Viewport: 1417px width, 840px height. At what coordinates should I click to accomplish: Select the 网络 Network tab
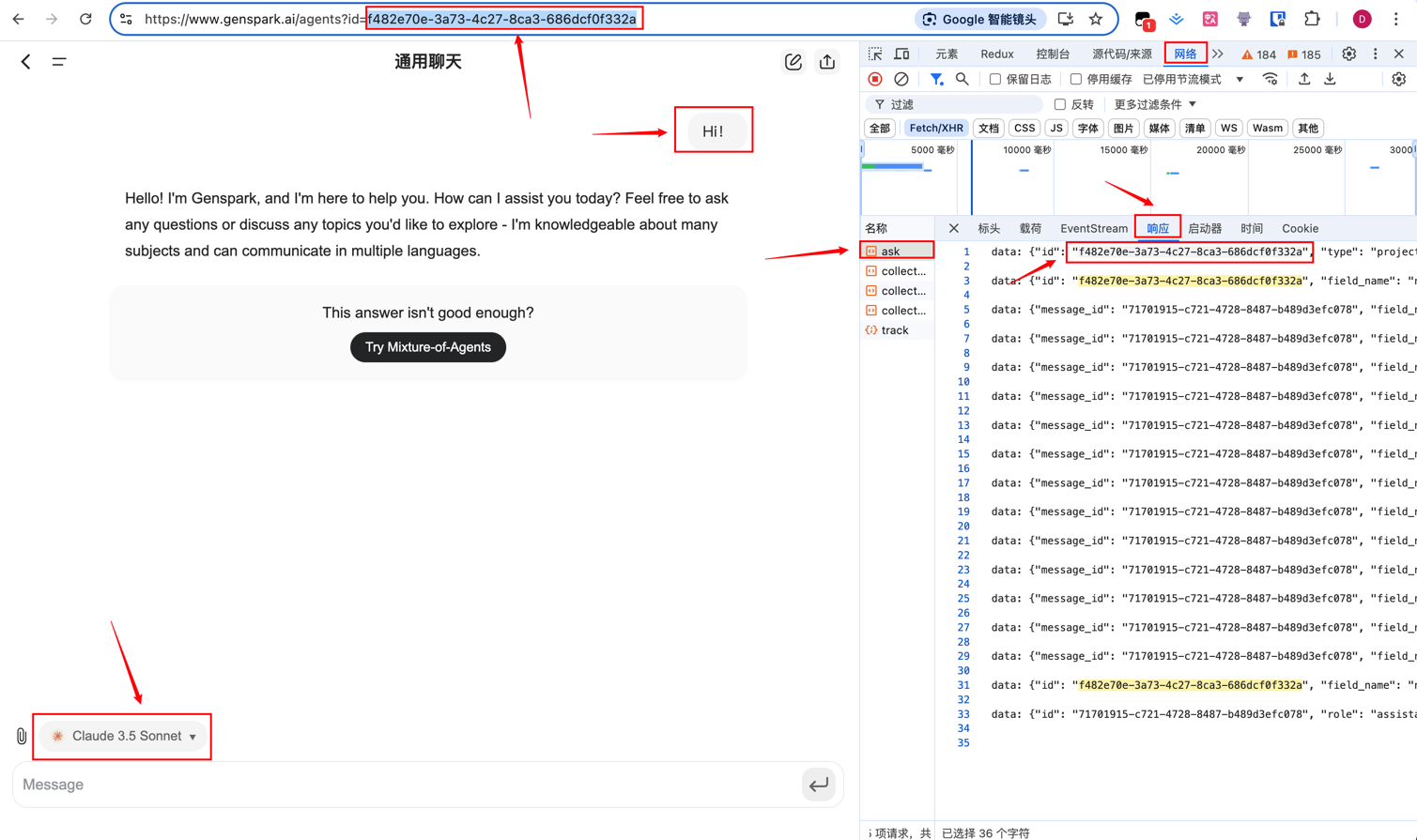click(1185, 54)
